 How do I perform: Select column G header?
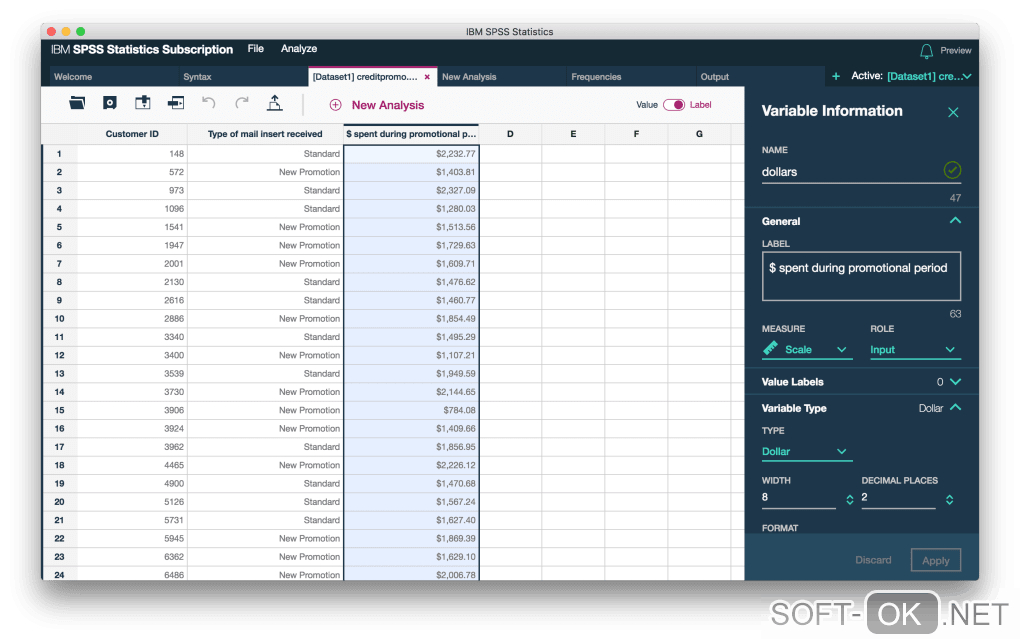(x=699, y=134)
